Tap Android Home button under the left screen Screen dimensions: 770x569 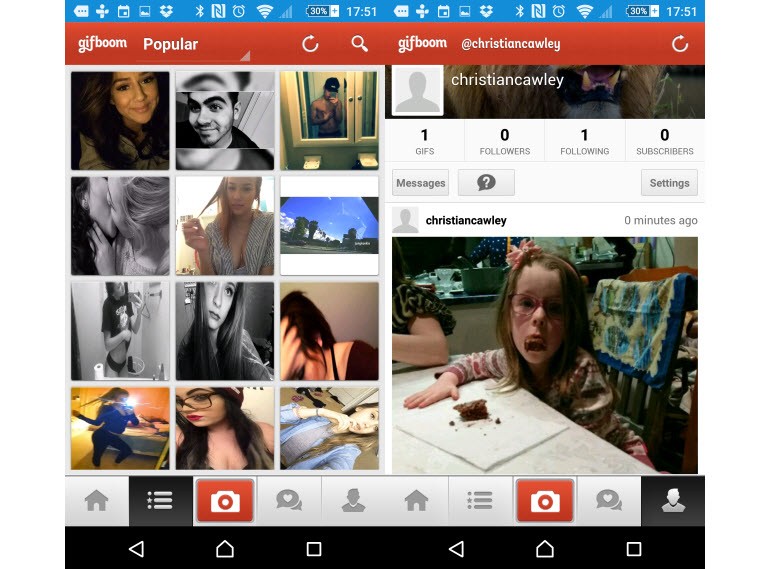click(x=225, y=548)
